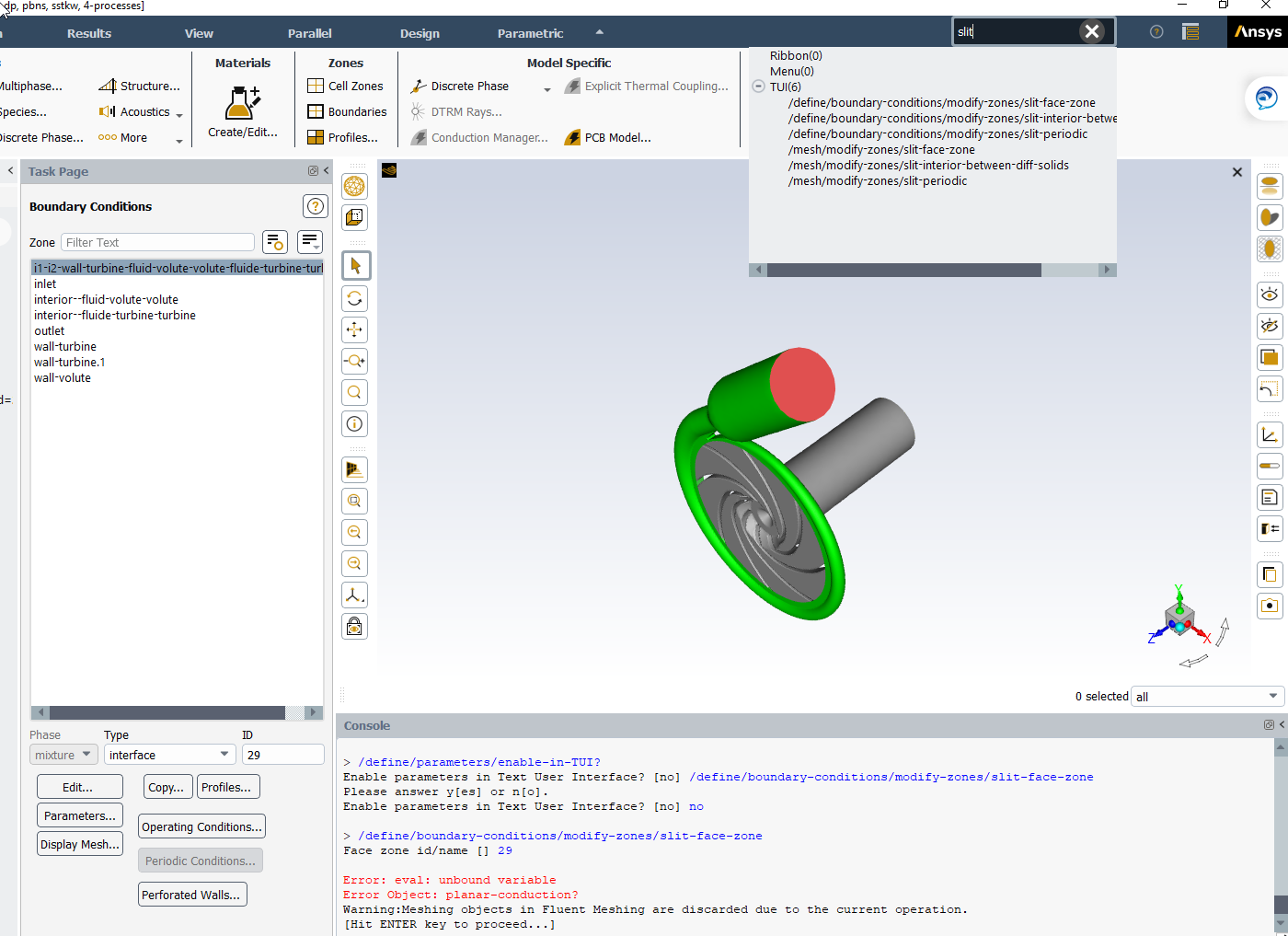The image size is (1288, 936).
Task: Toggle show-all eye icon in right toolbar
Action: [1270, 295]
